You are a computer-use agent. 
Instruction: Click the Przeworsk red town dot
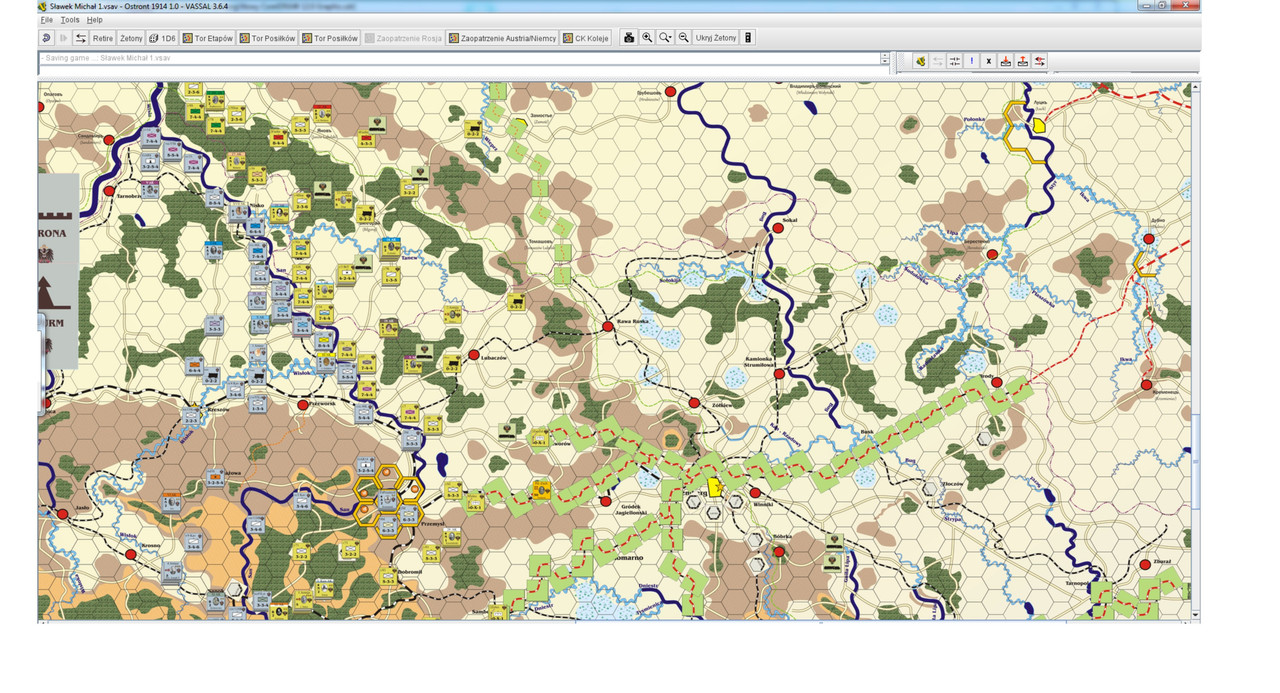click(303, 405)
